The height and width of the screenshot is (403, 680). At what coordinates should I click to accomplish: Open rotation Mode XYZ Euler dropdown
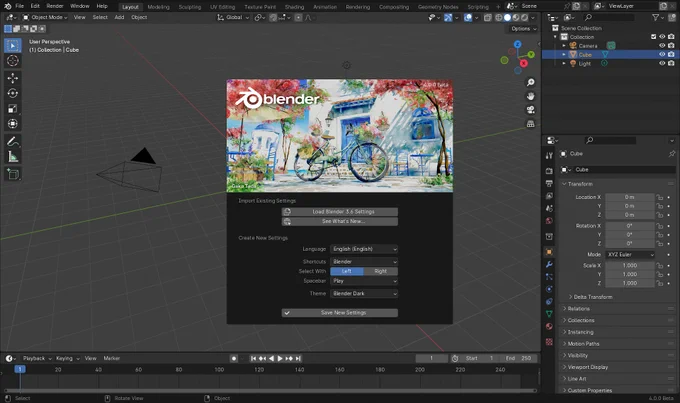(630, 255)
